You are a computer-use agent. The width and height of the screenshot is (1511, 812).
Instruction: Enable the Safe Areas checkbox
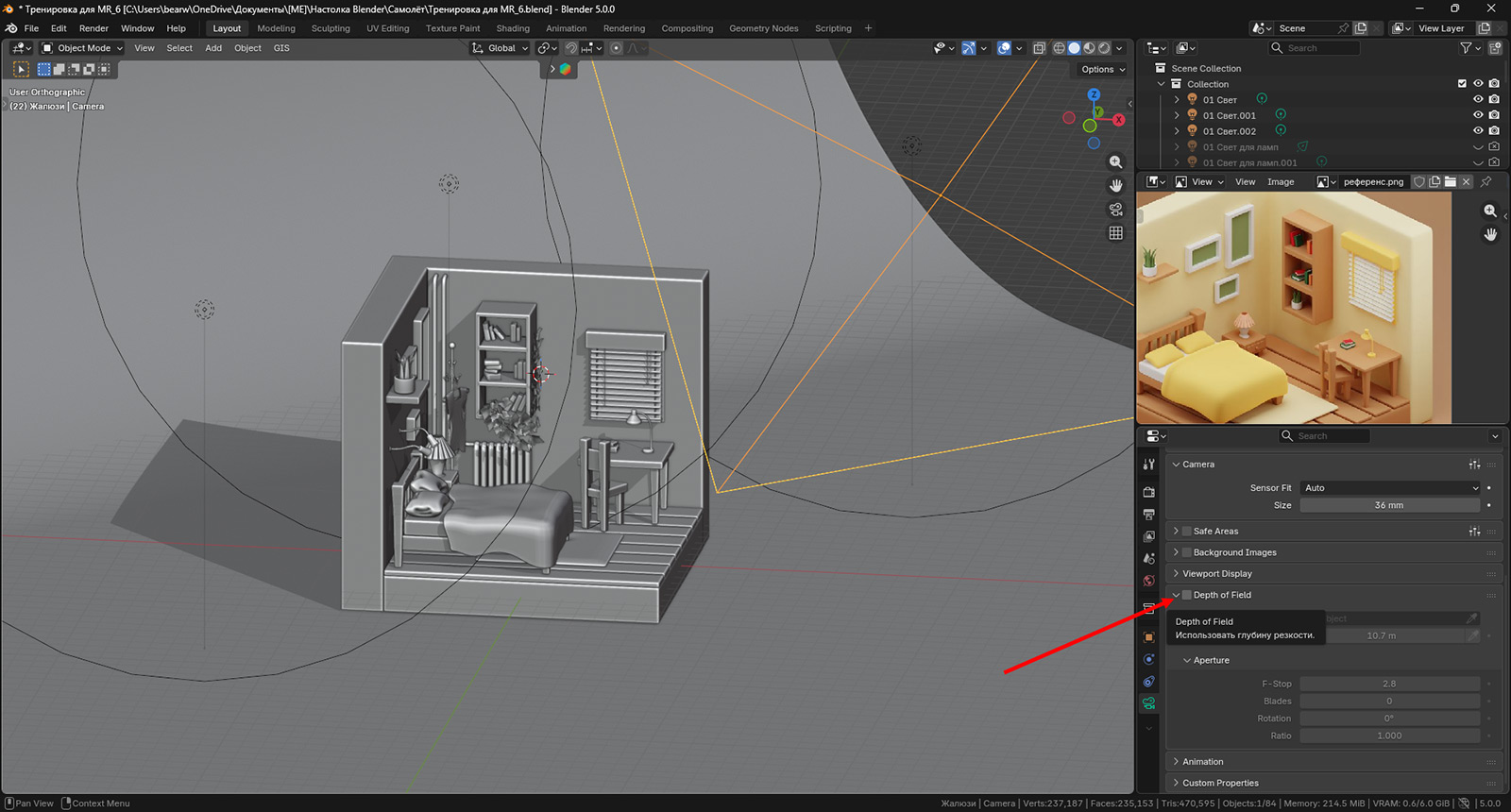[x=1187, y=532]
